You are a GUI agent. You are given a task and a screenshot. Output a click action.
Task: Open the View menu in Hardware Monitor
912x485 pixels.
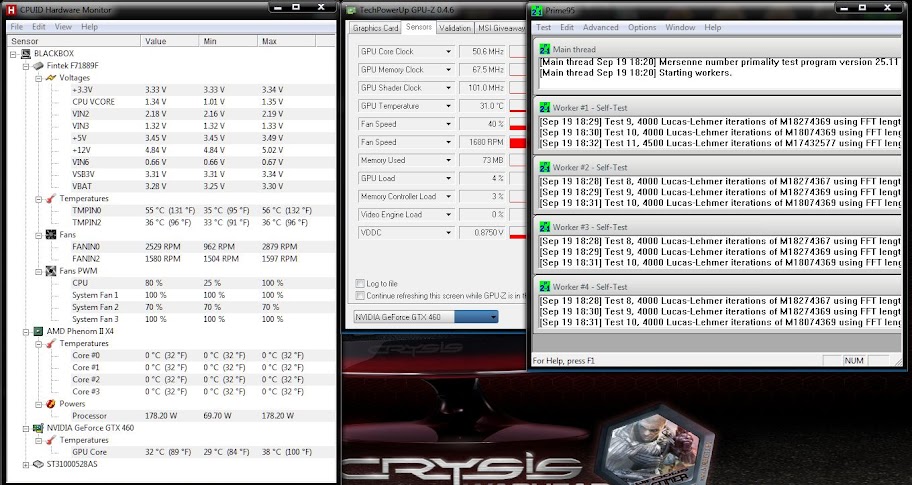63,27
